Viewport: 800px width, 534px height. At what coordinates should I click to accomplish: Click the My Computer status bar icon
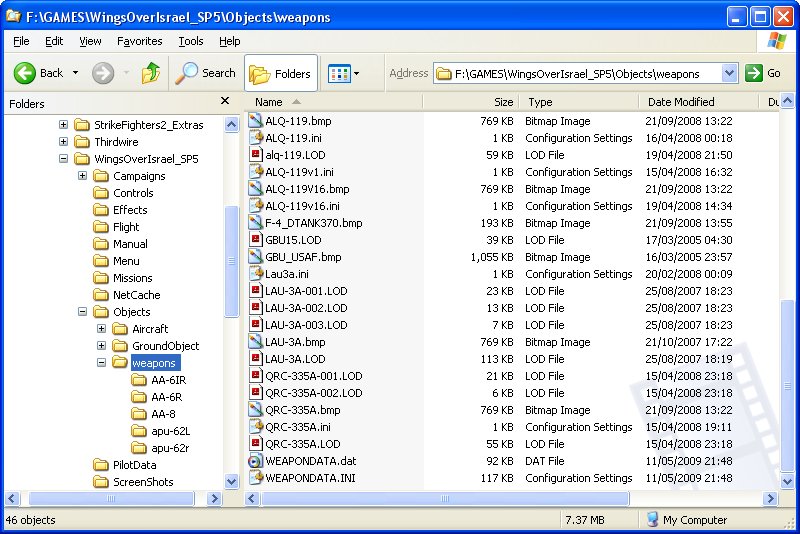652,519
